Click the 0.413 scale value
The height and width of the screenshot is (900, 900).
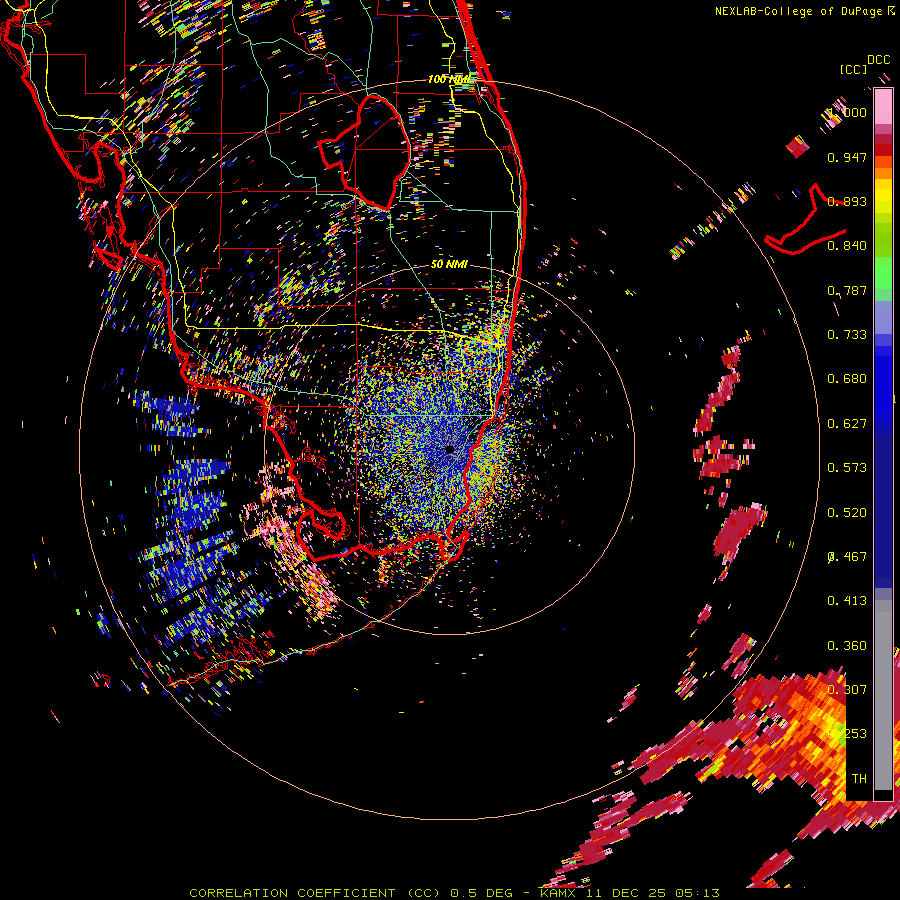[x=847, y=601]
